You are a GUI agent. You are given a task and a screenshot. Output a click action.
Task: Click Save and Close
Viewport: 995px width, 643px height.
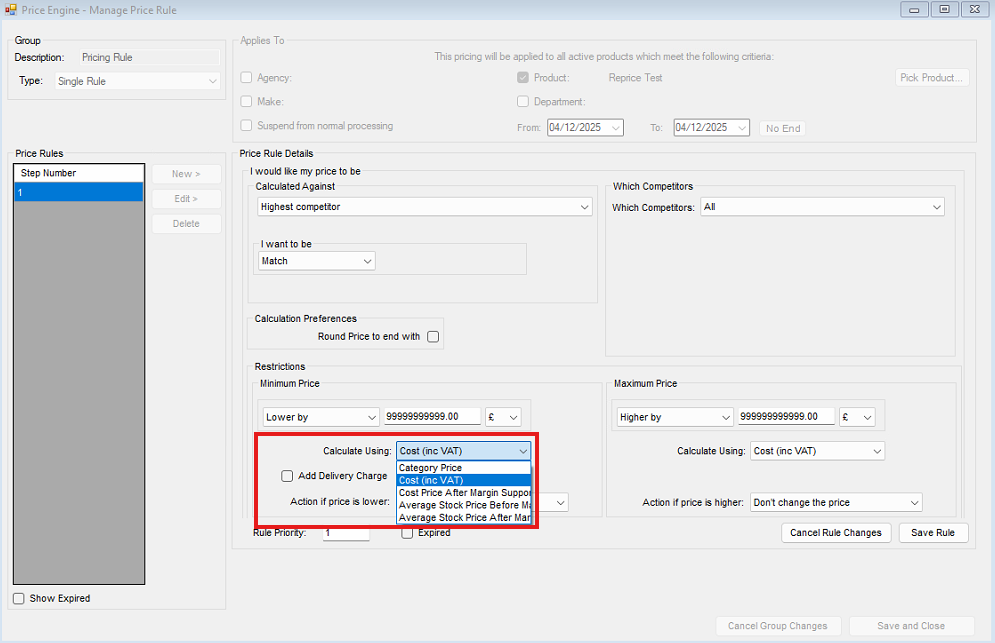pos(911,626)
